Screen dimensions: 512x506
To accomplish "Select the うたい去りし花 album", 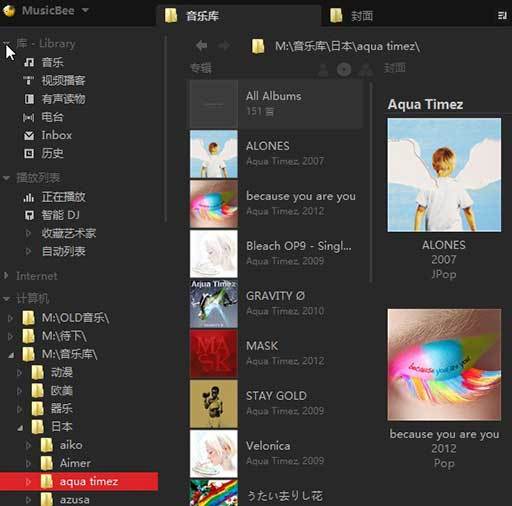I will tap(276, 493).
